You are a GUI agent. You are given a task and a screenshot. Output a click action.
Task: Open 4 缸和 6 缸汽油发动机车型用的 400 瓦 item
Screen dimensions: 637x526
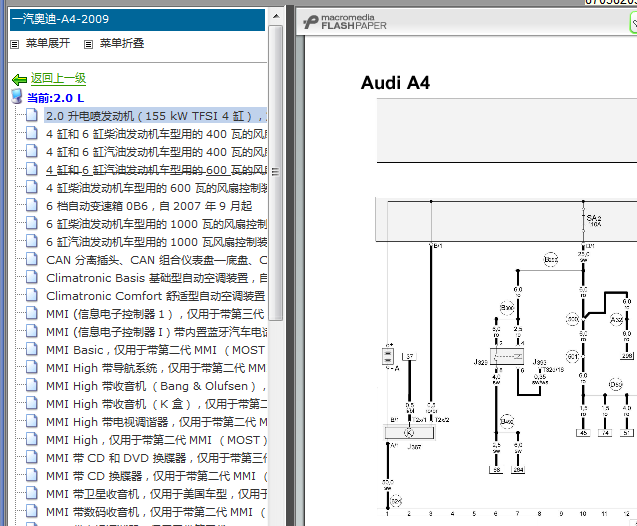[x=156, y=152]
